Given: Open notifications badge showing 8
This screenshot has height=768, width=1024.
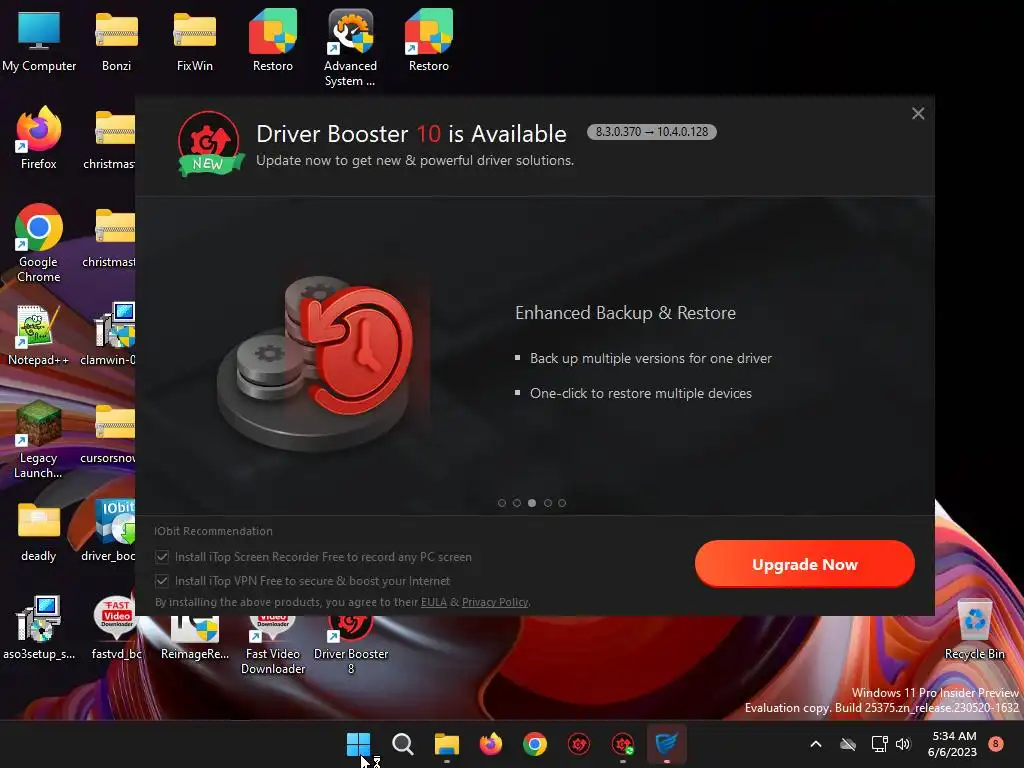Looking at the screenshot, I should (x=996, y=743).
